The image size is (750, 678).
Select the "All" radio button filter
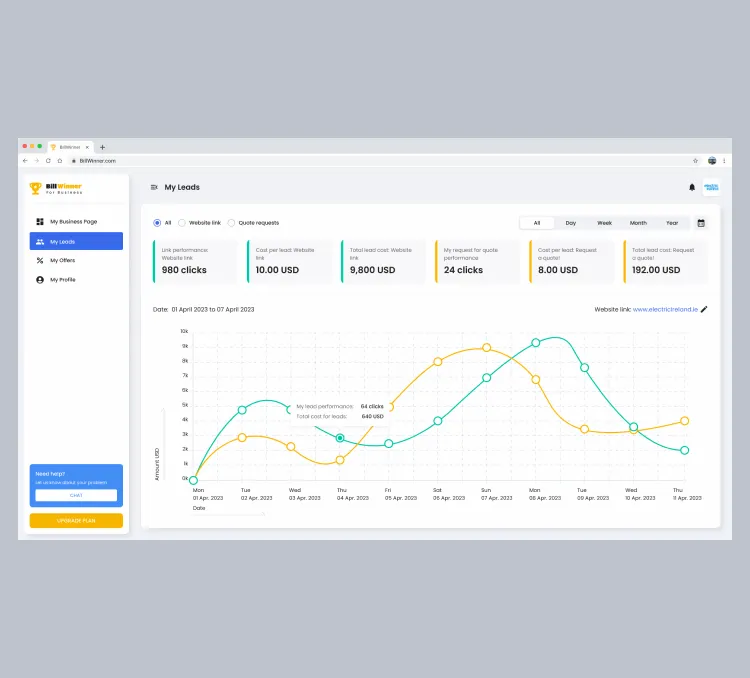(157, 223)
